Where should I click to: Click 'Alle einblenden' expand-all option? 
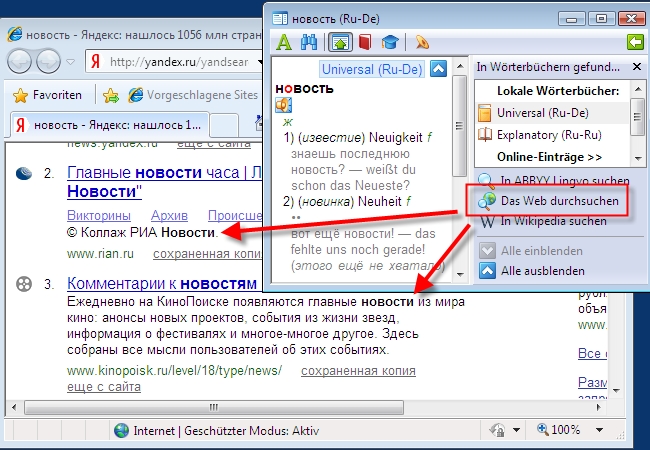pos(541,251)
